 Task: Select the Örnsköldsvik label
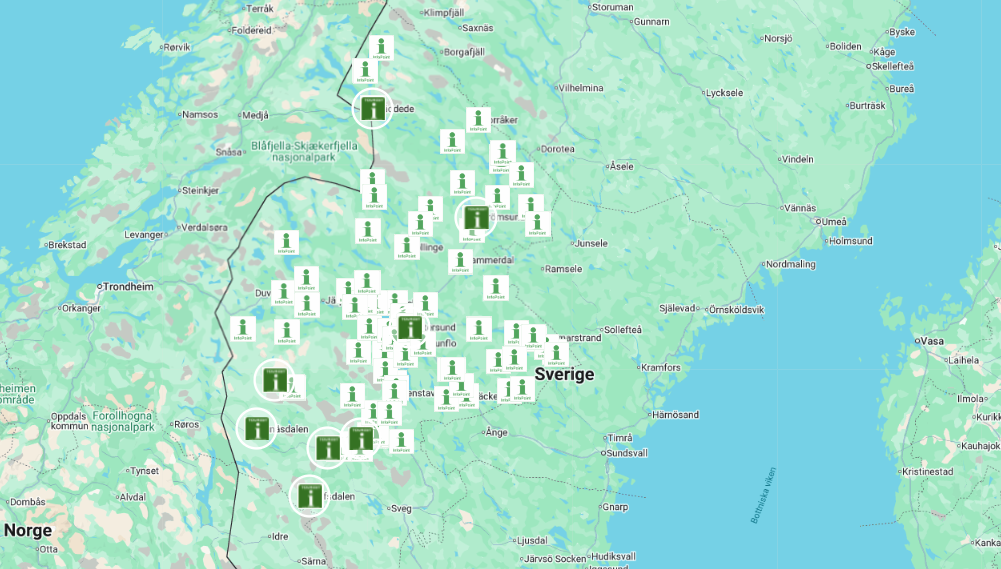click(x=736, y=310)
